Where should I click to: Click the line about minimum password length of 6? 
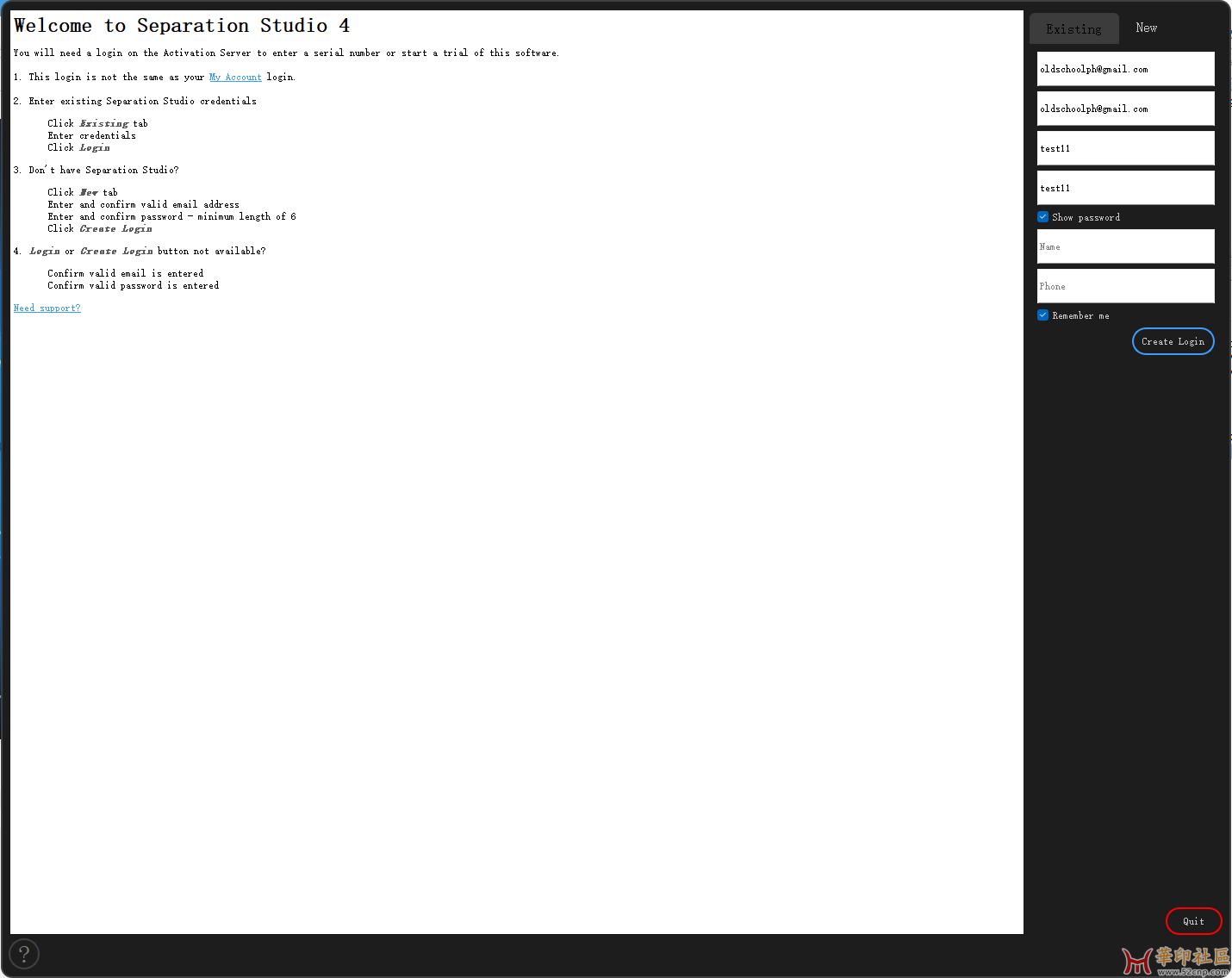171,216
